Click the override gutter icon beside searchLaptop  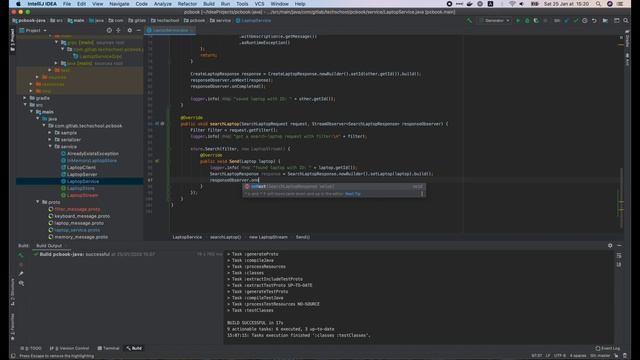point(157,123)
